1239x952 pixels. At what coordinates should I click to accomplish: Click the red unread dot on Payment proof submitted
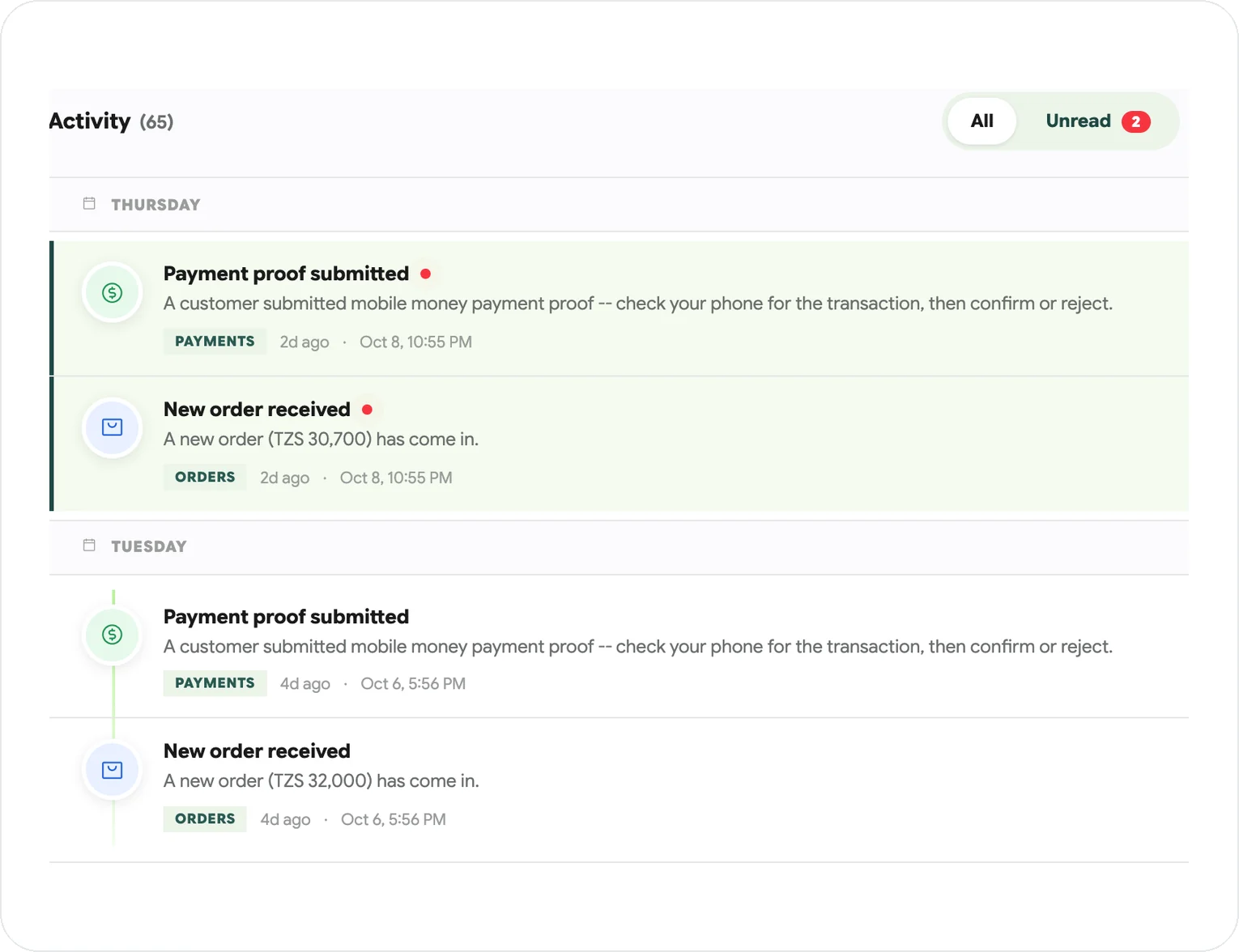(426, 274)
